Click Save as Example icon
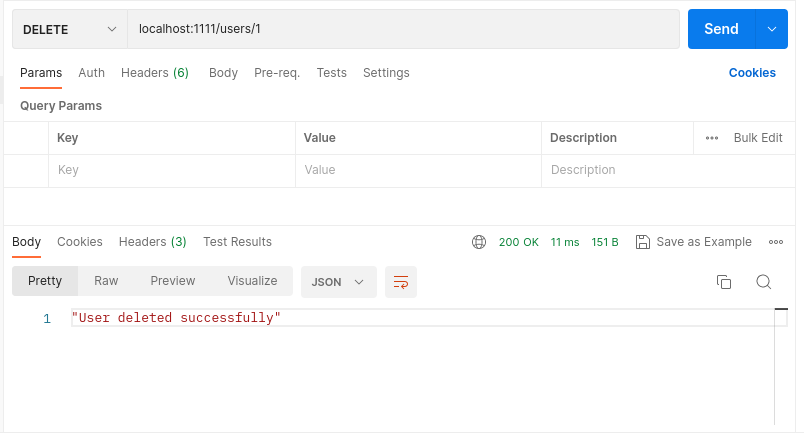804x436 pixels. [x=643, y=242]
